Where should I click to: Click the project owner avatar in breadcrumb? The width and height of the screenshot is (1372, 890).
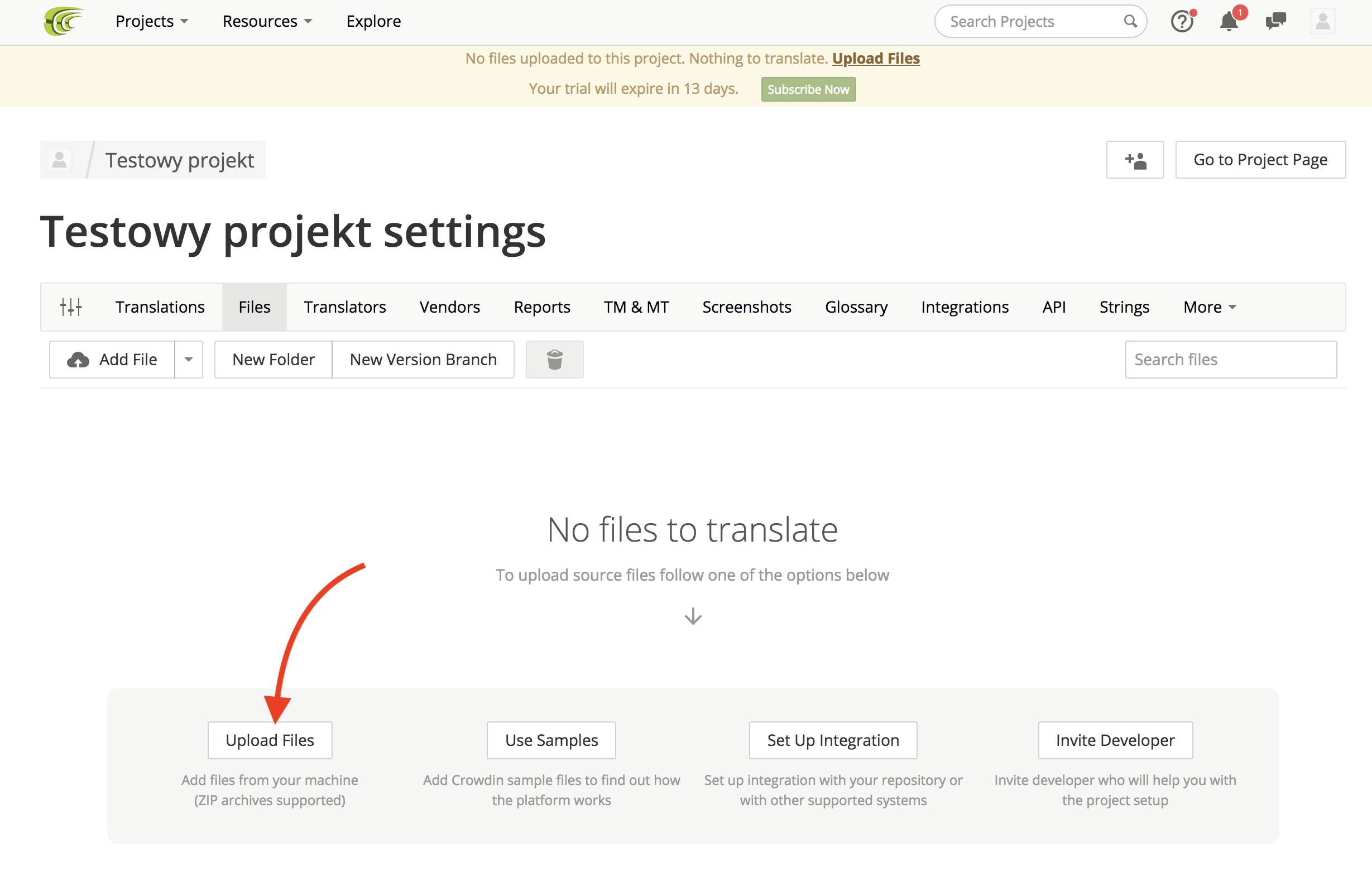[59, 160]
